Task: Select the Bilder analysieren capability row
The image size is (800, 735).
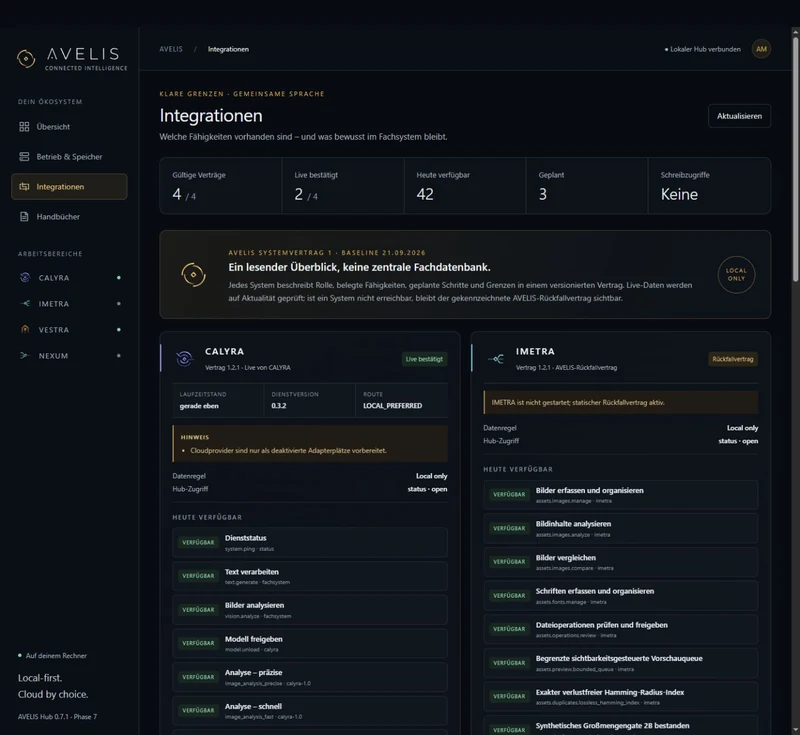Action: [310, 610]
